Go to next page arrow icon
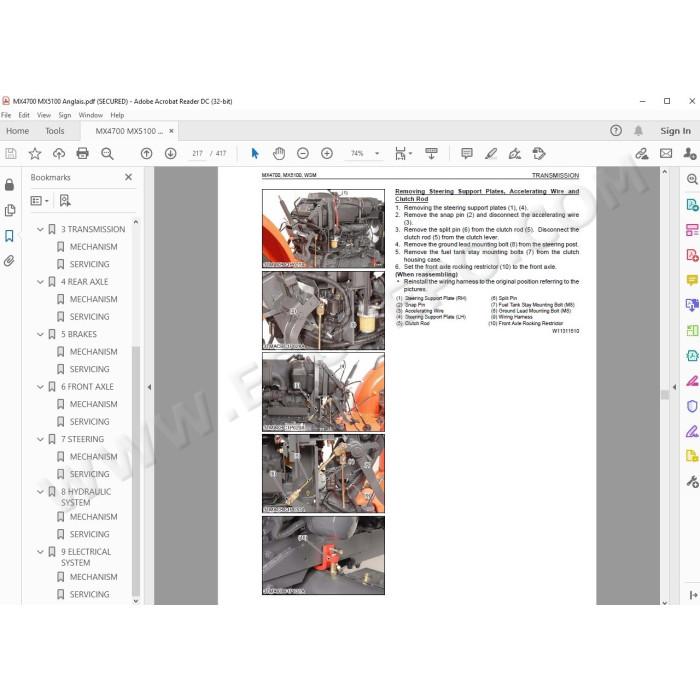The image size is (700, 700). pos(171,154)
